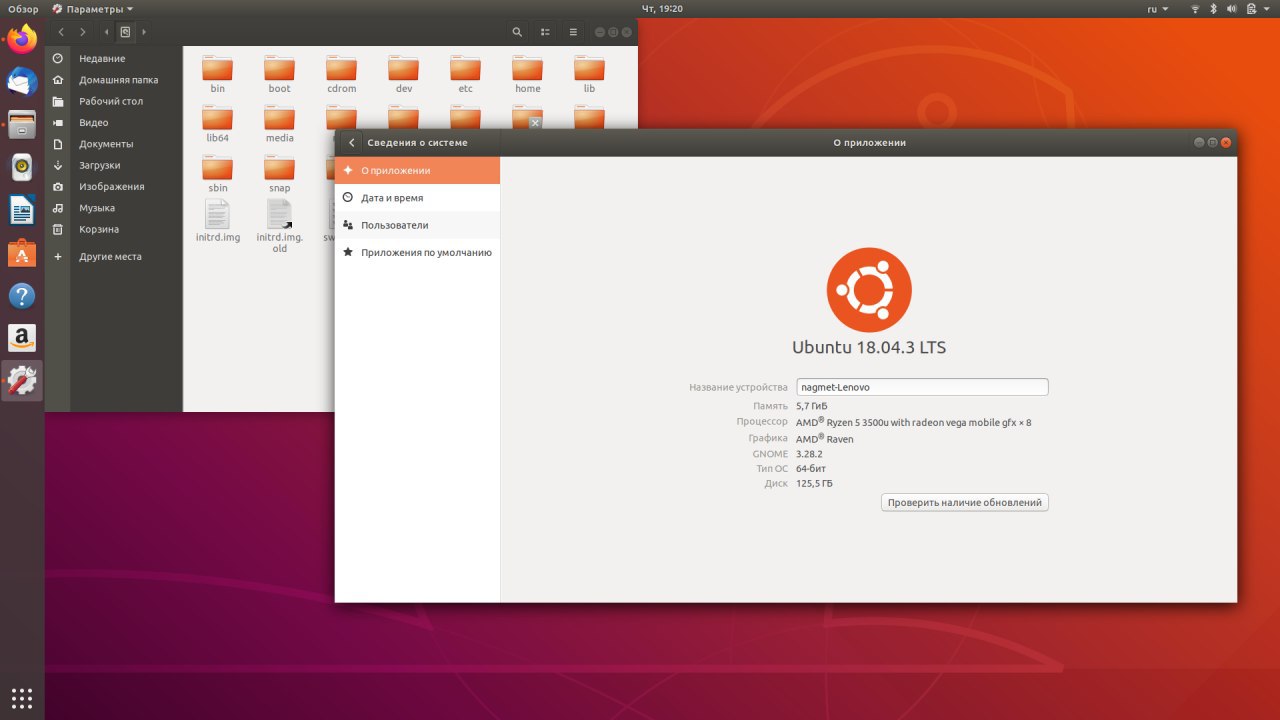The height and width of the screenshot is (720, 1280).
Task: Open Пользователи settings panel
Action: [417, 225]
